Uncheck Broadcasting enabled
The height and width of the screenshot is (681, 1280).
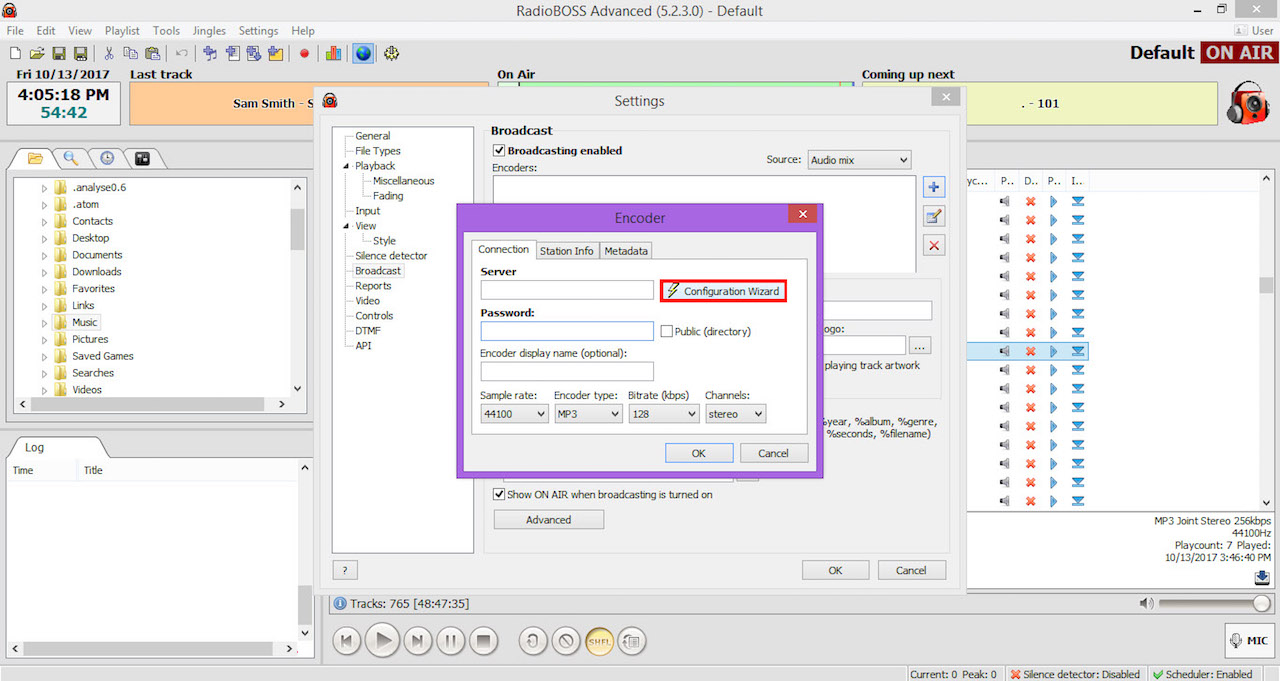pos(500,151)
